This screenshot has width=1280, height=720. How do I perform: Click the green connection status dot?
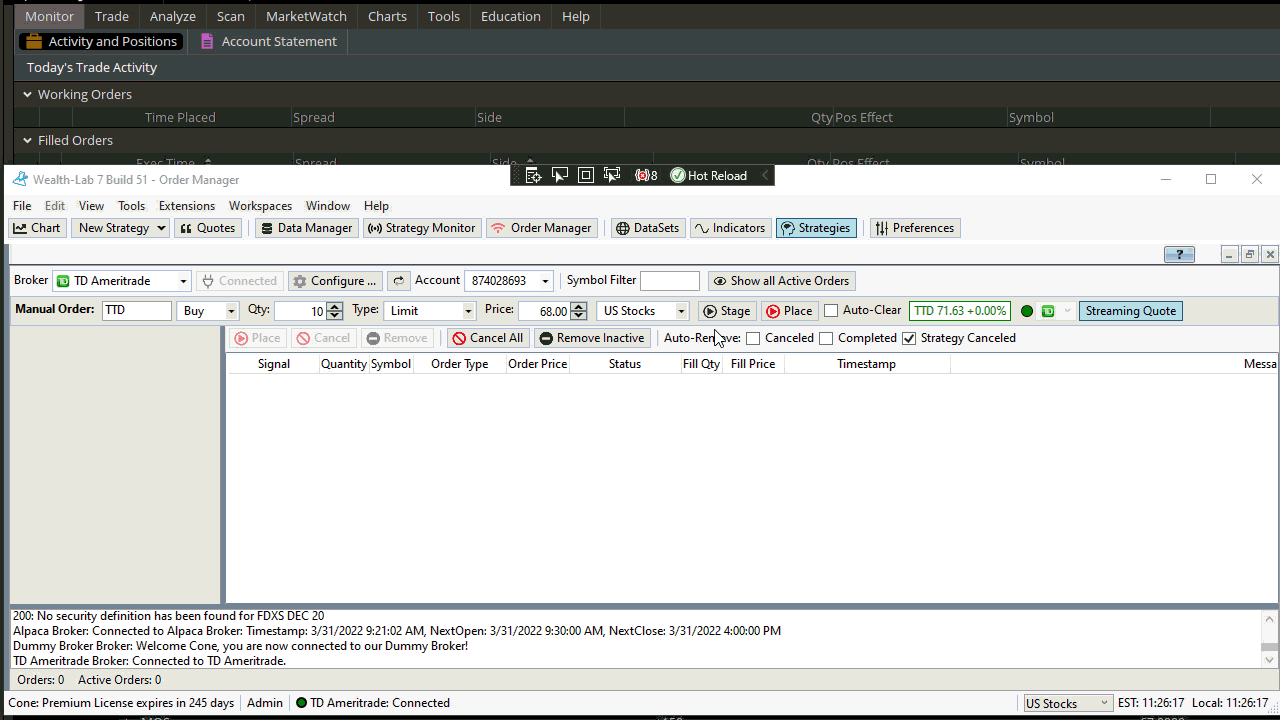[x=1027, y=311]
